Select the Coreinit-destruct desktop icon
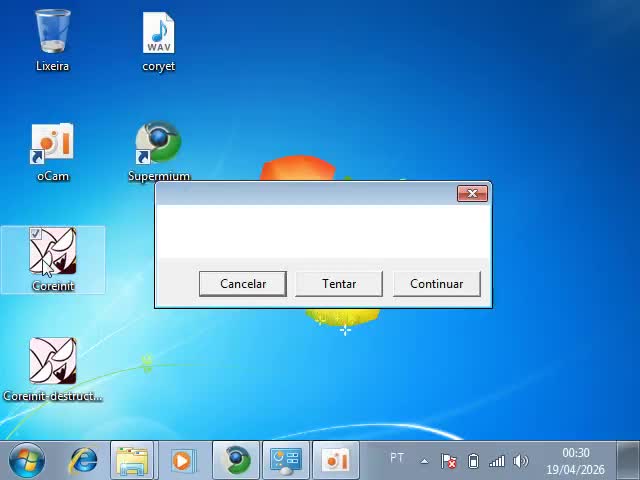640x480 pixels. click(x=53, y=363)
